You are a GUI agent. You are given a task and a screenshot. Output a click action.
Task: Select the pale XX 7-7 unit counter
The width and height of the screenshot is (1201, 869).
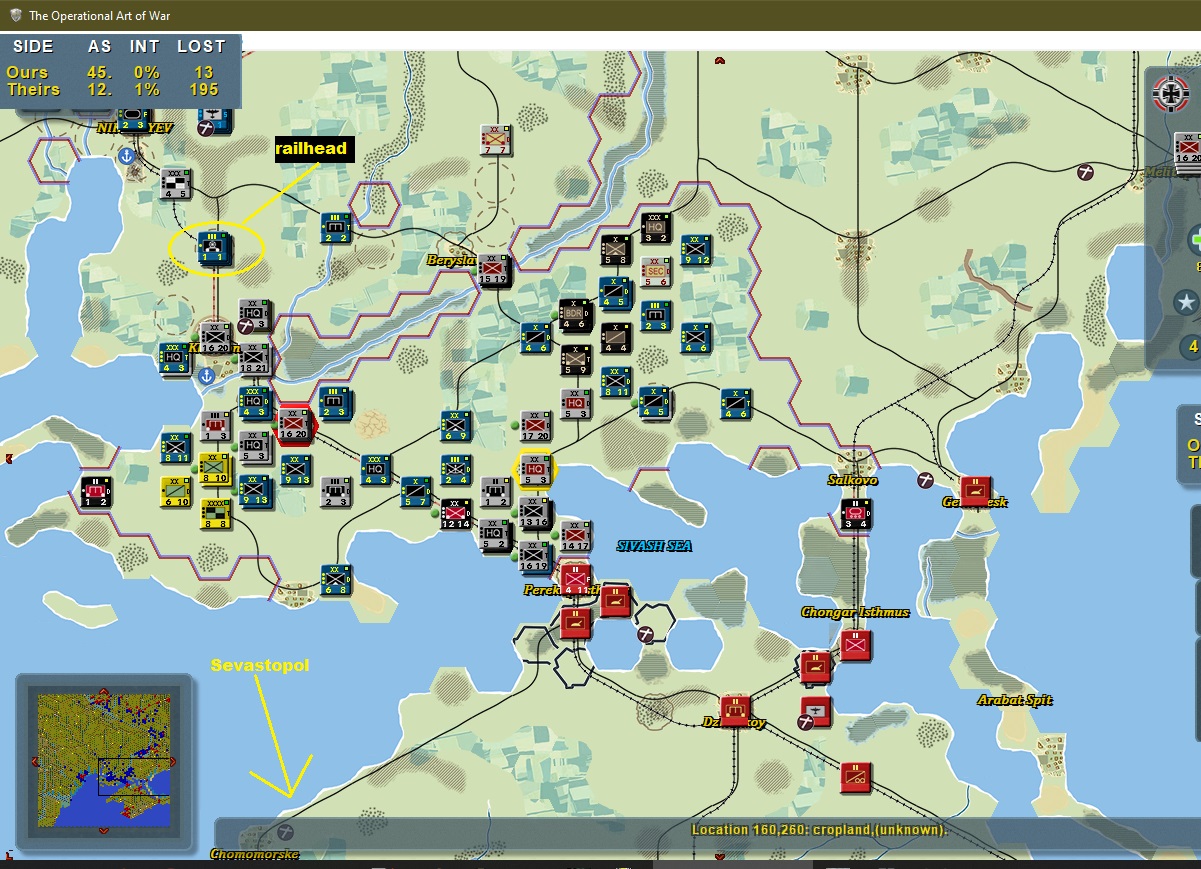pyautogui.click(x=495, y=140)
